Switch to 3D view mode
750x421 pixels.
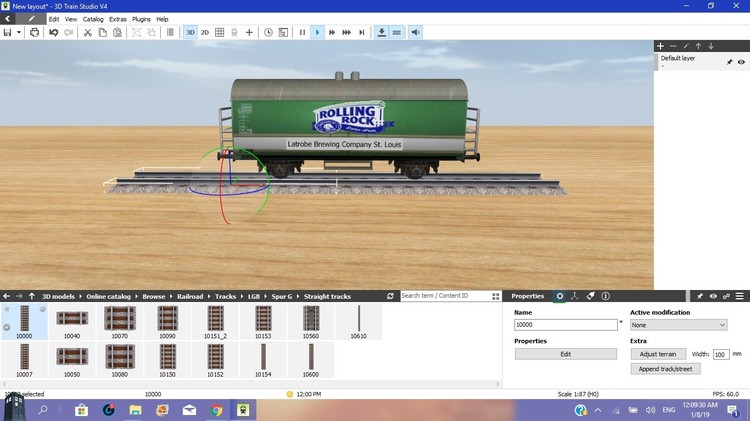point(190,32)
